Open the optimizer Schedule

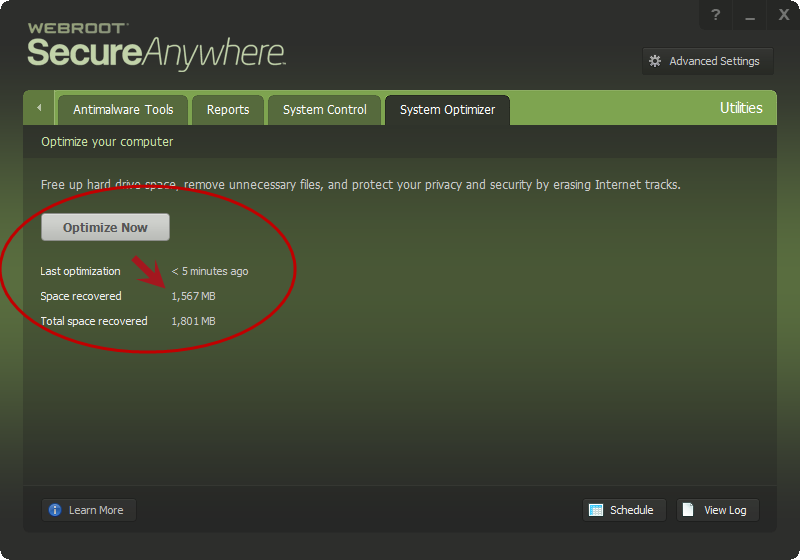pyautogui.click(x=624, y=510)
